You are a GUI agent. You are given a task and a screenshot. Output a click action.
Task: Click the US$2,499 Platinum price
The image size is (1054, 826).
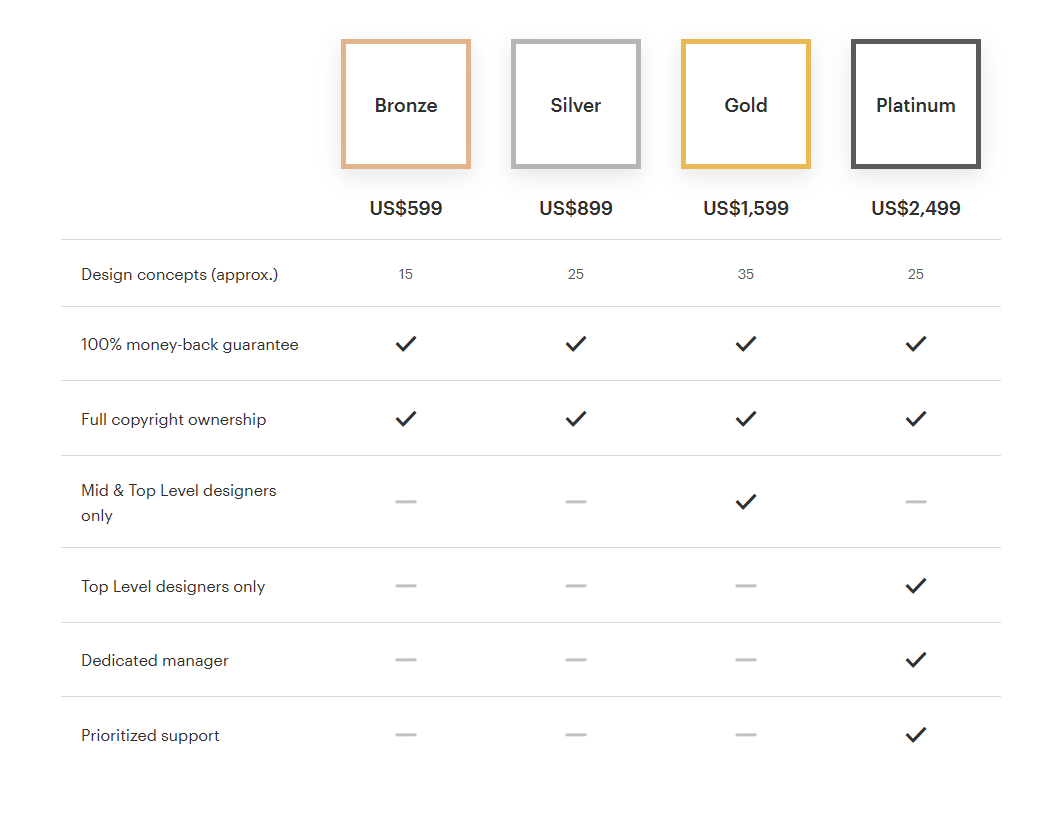[x=916, y=209]
